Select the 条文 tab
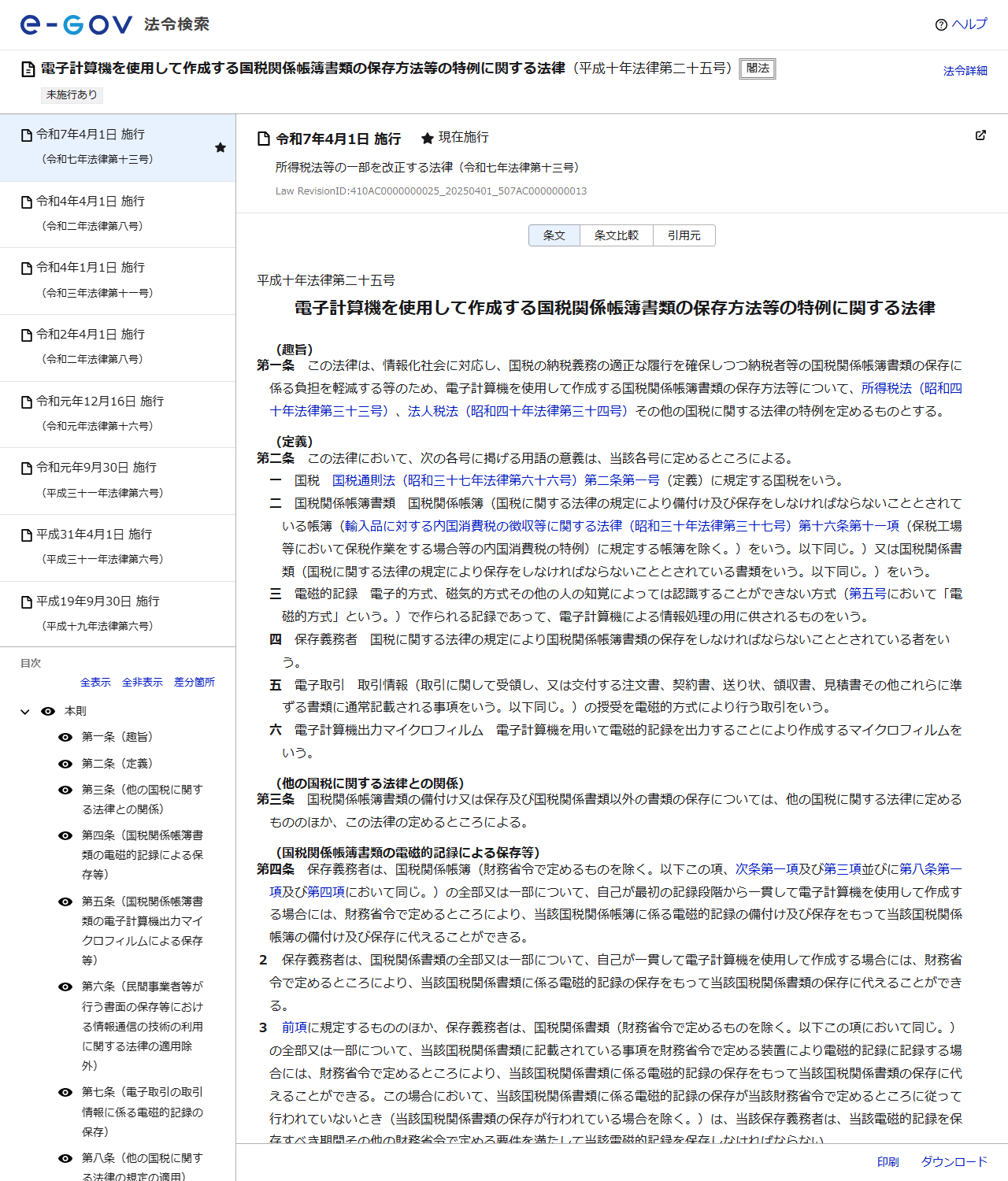Image resolution: width=1008 pixels, height=1181 pixels. pyautogui.click(x=554, y=235)
